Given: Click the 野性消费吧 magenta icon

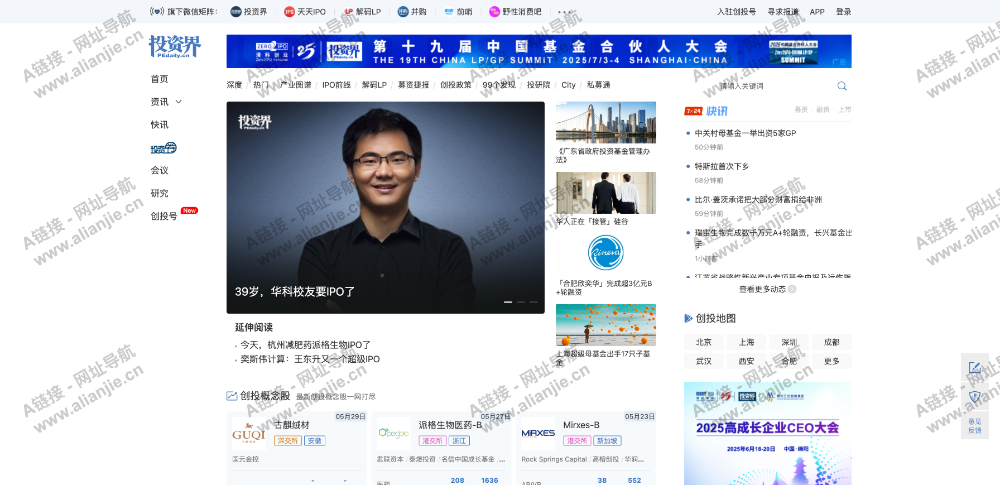Looking at the screenshot, I should click(x=494, y=11).
